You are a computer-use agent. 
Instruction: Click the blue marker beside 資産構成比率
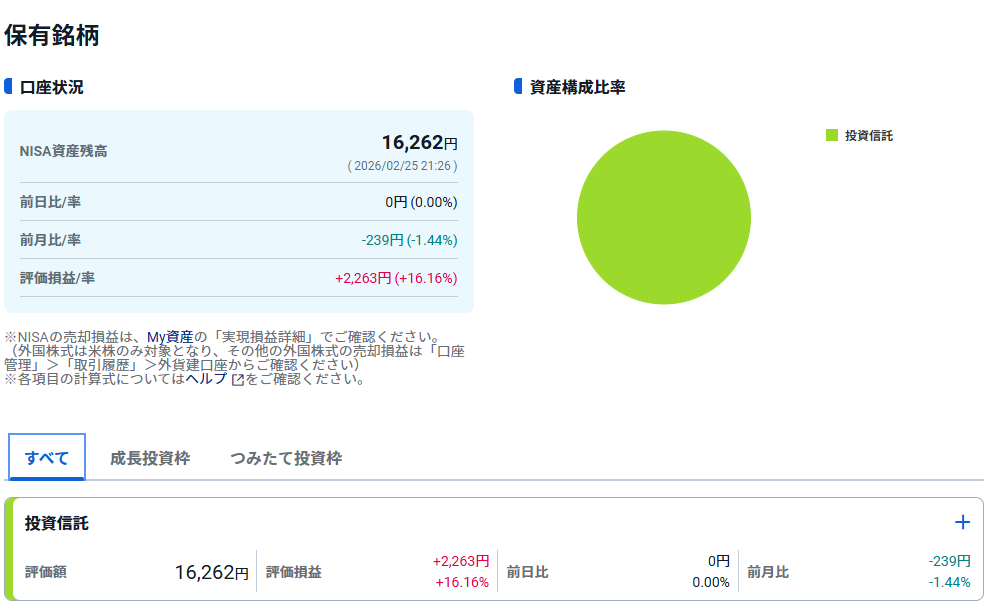tap(518, 87)
